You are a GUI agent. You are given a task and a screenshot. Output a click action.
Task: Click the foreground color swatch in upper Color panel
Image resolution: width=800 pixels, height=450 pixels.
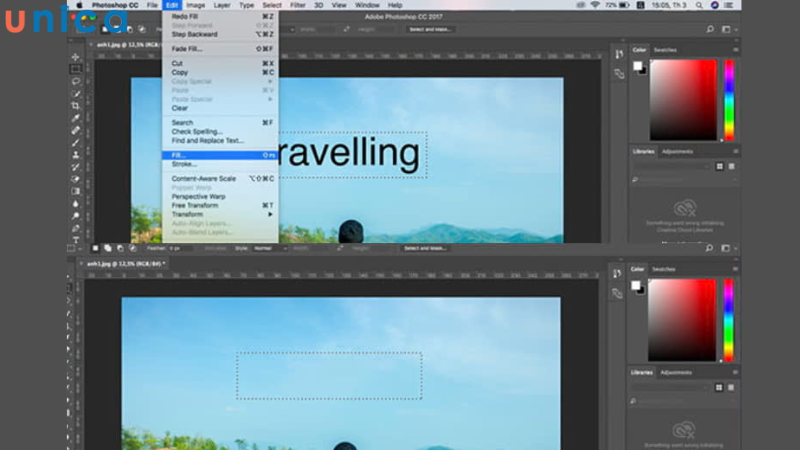click(x=637, y=66)
